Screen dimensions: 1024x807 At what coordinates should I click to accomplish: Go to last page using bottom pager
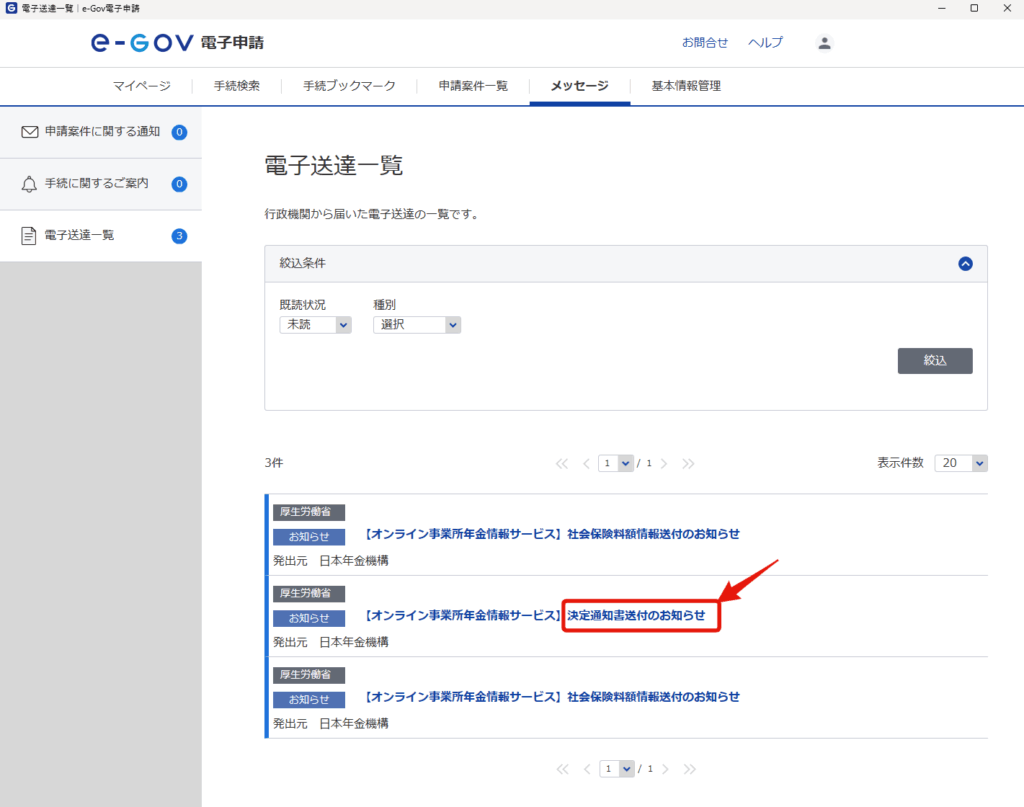[x=689, y=769]
